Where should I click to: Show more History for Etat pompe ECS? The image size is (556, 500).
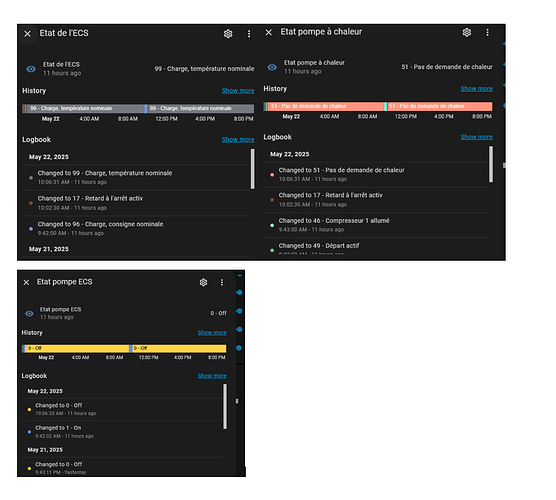pos(212,333)
